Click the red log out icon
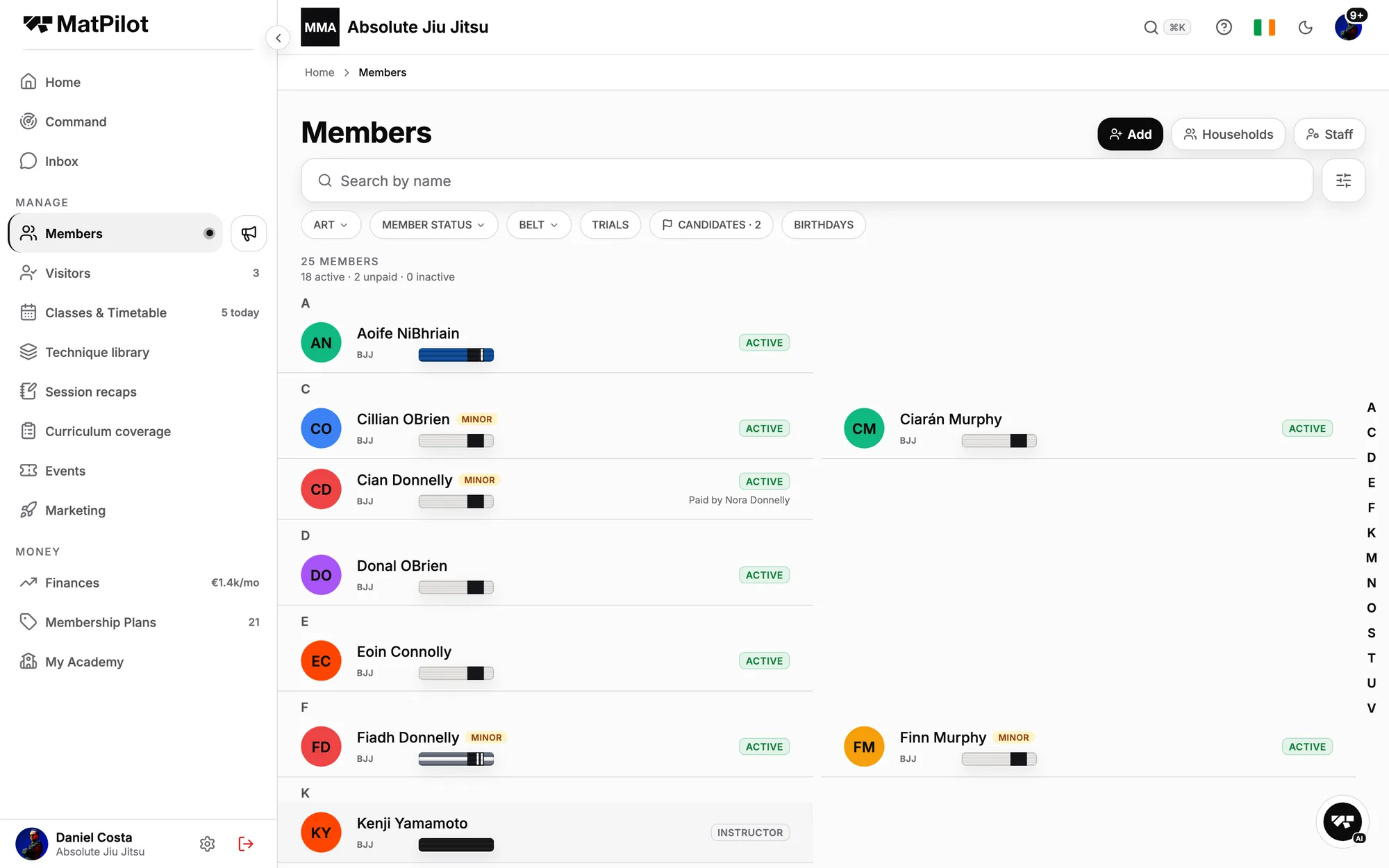The height and width of the screenshot is (868, 1389). pyautogui.click(x=246, y=844)
